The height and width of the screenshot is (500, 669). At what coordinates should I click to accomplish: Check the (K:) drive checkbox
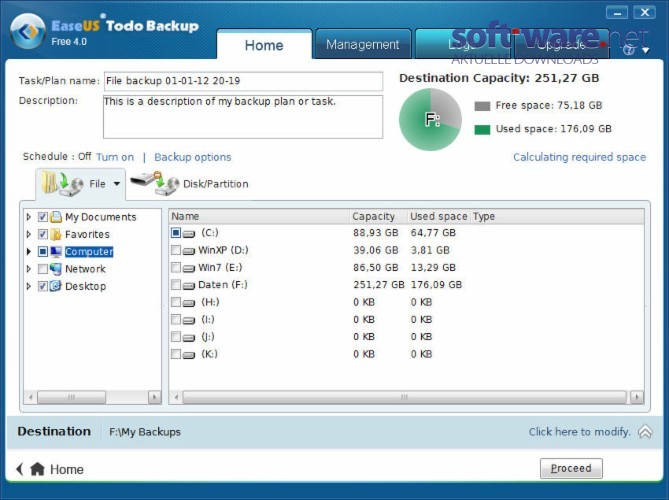(x=176, y=354)
